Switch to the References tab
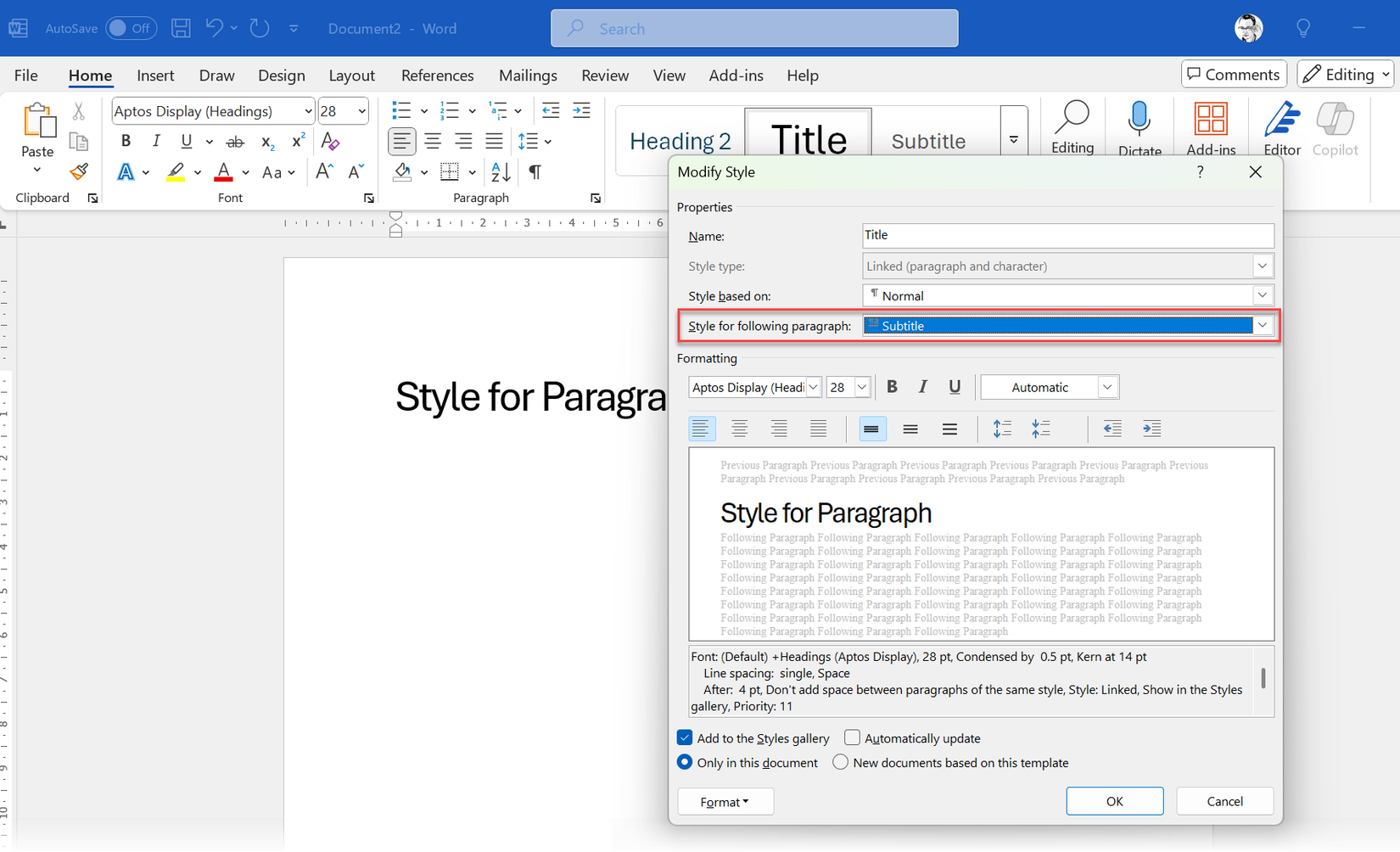This screenshot has height=852, width=1400. tap(437, 76)
